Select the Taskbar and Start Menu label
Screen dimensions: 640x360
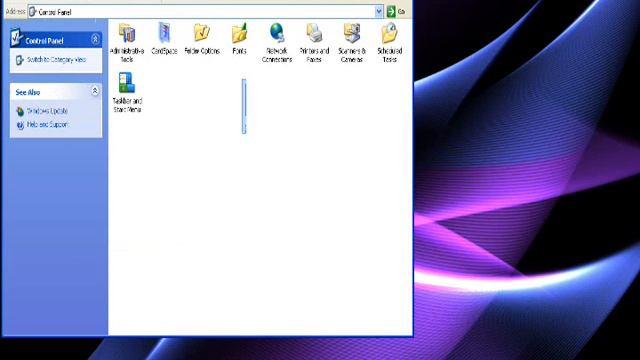[127, 105]
